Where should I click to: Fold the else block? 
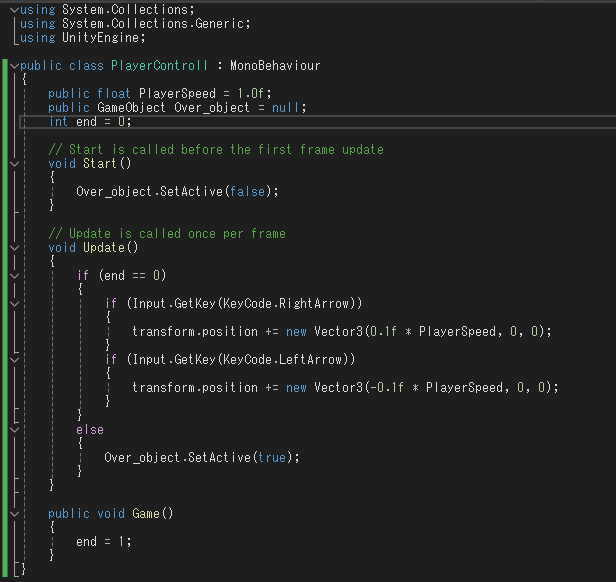13,429
